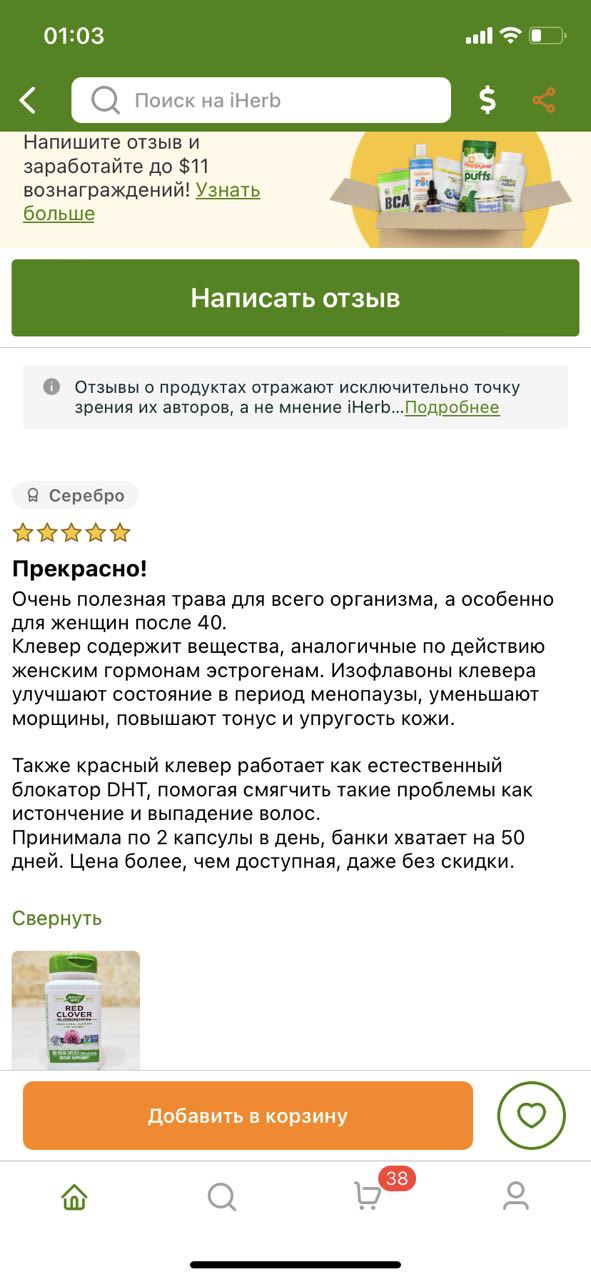Tap the search magnifier in search bar
This screenshot has width=591, height=1280.
(105, 100)
